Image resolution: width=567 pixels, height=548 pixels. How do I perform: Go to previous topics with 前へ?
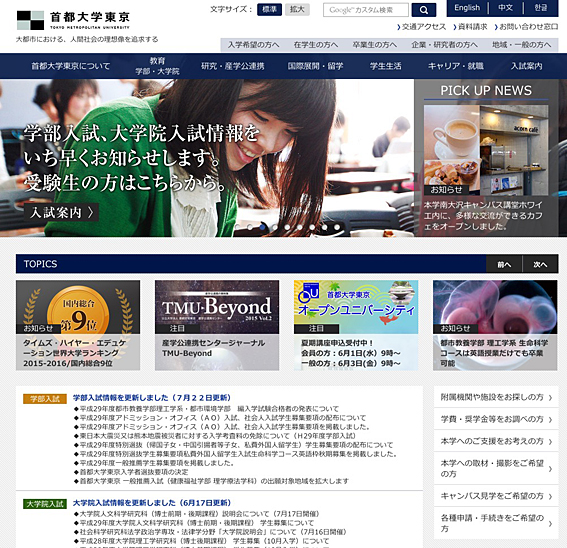(504, 264)
